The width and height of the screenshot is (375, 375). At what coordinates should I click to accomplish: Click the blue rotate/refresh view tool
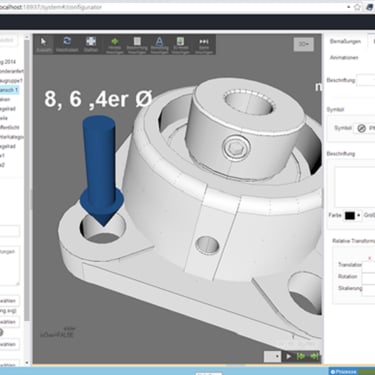(x=67, y=44)
